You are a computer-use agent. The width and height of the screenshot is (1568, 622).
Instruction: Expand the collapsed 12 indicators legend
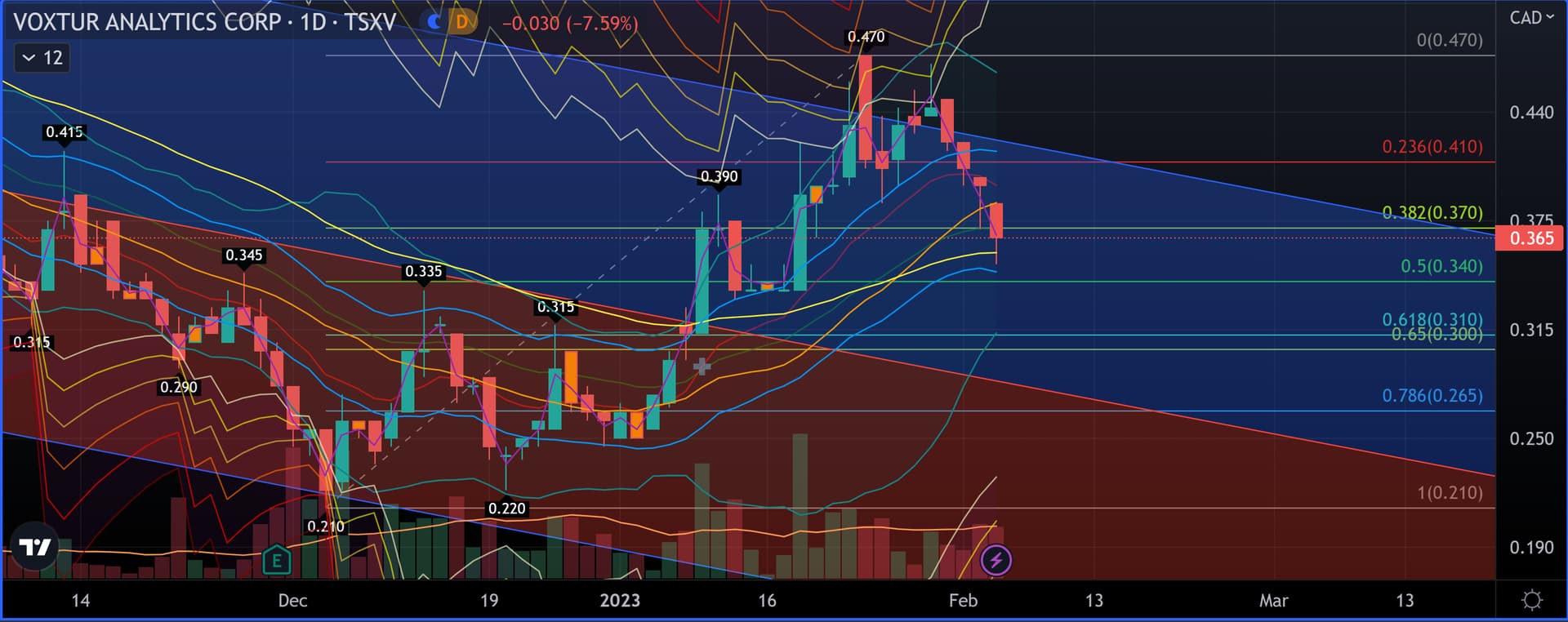point(42,58)
